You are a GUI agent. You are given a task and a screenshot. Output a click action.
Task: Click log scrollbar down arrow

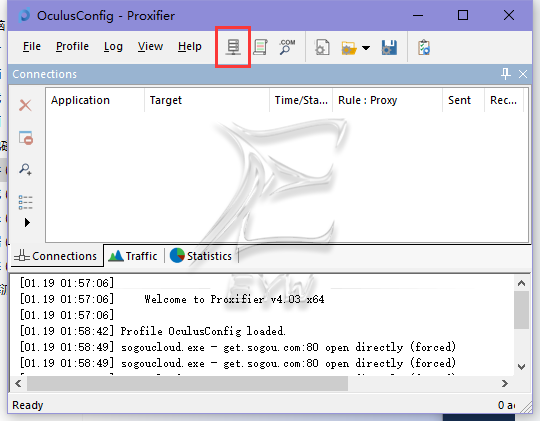click(521, 367)
